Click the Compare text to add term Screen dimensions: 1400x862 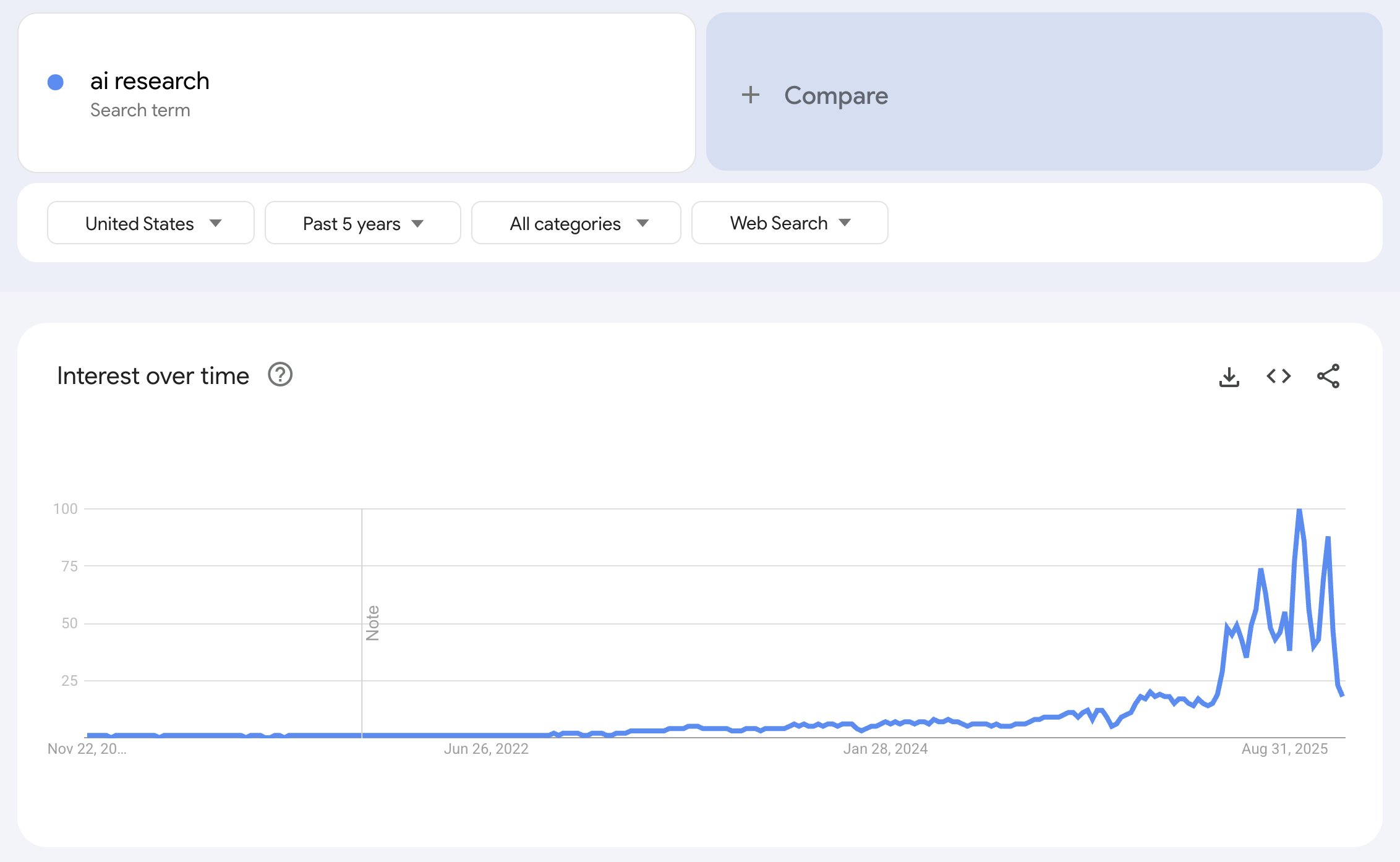point(835,96)
